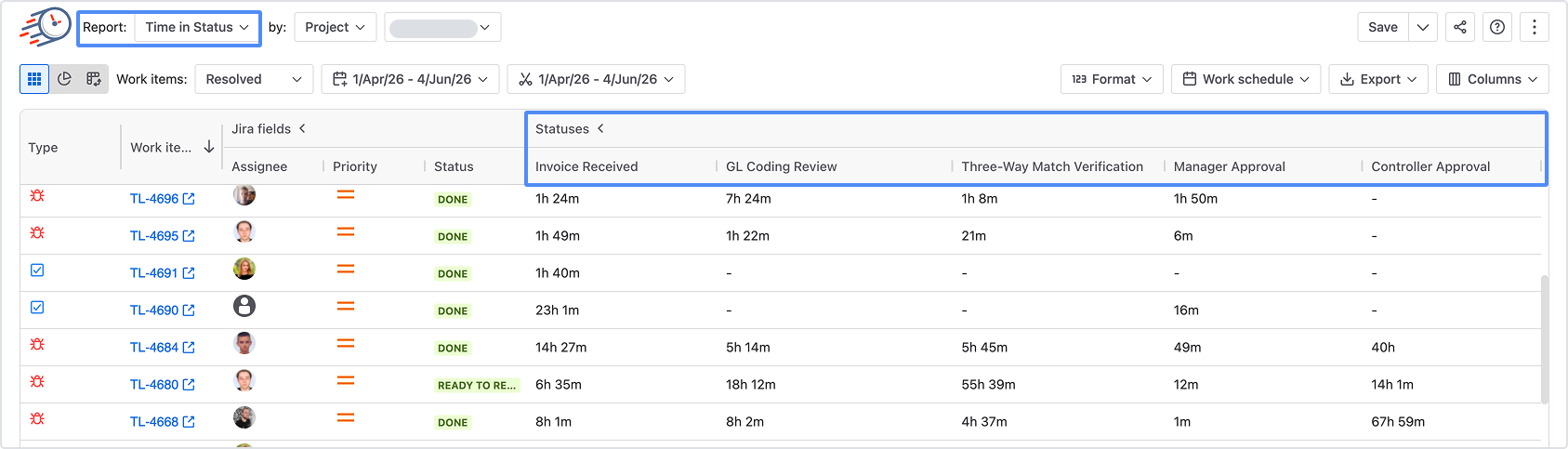Click the Status column header
Screen dimensions: 1568x449
[x=454, y=166]
